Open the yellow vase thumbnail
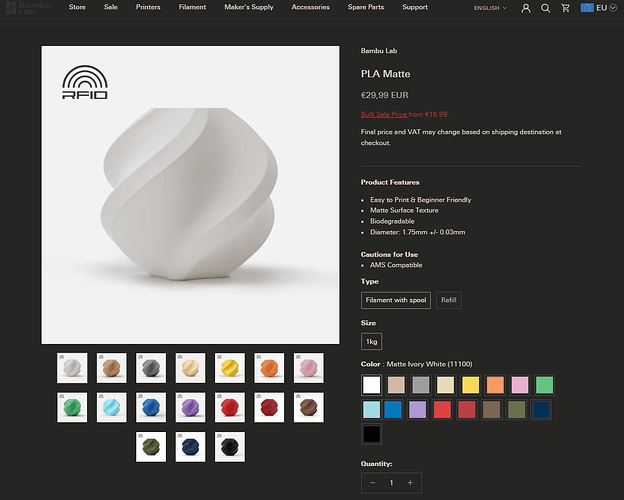Viewport: 624px width, 500px height. pos(230,368)
